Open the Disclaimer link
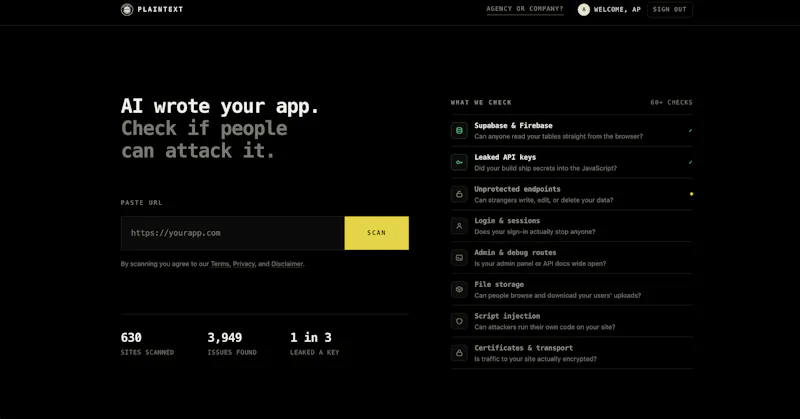The width and height of the screenshot is (800, 419). pos(287,264)
